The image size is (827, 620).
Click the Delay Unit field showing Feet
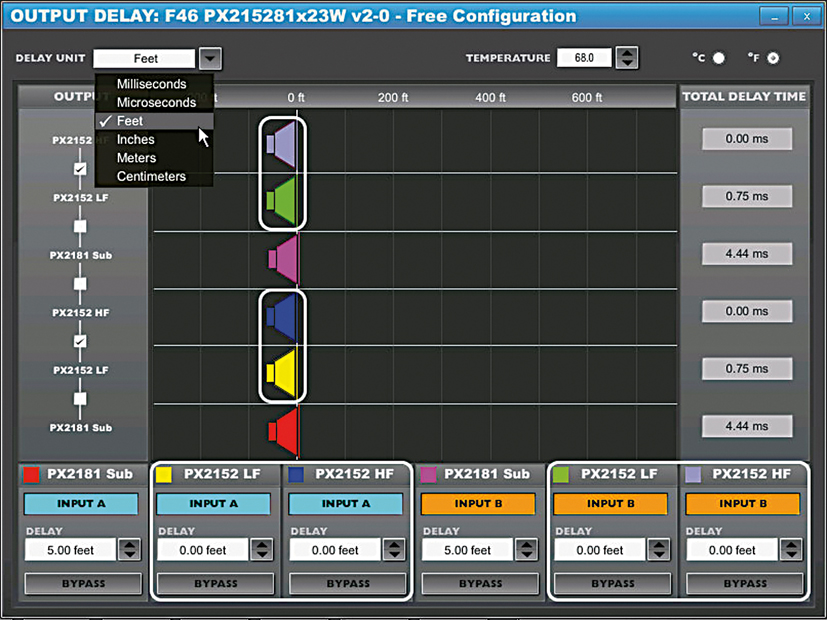click(144, 59)
